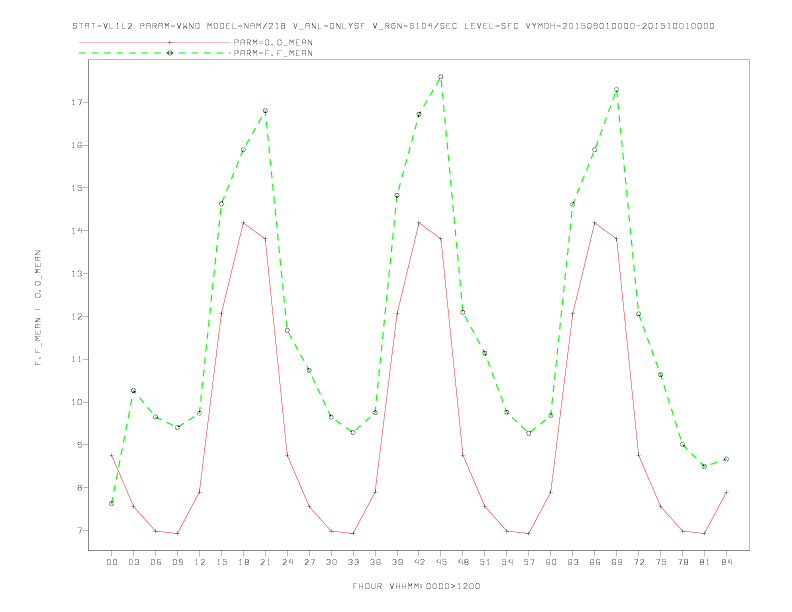
Task: Click the red O_MEAN marker at hour 84
Action: point(726,492)
